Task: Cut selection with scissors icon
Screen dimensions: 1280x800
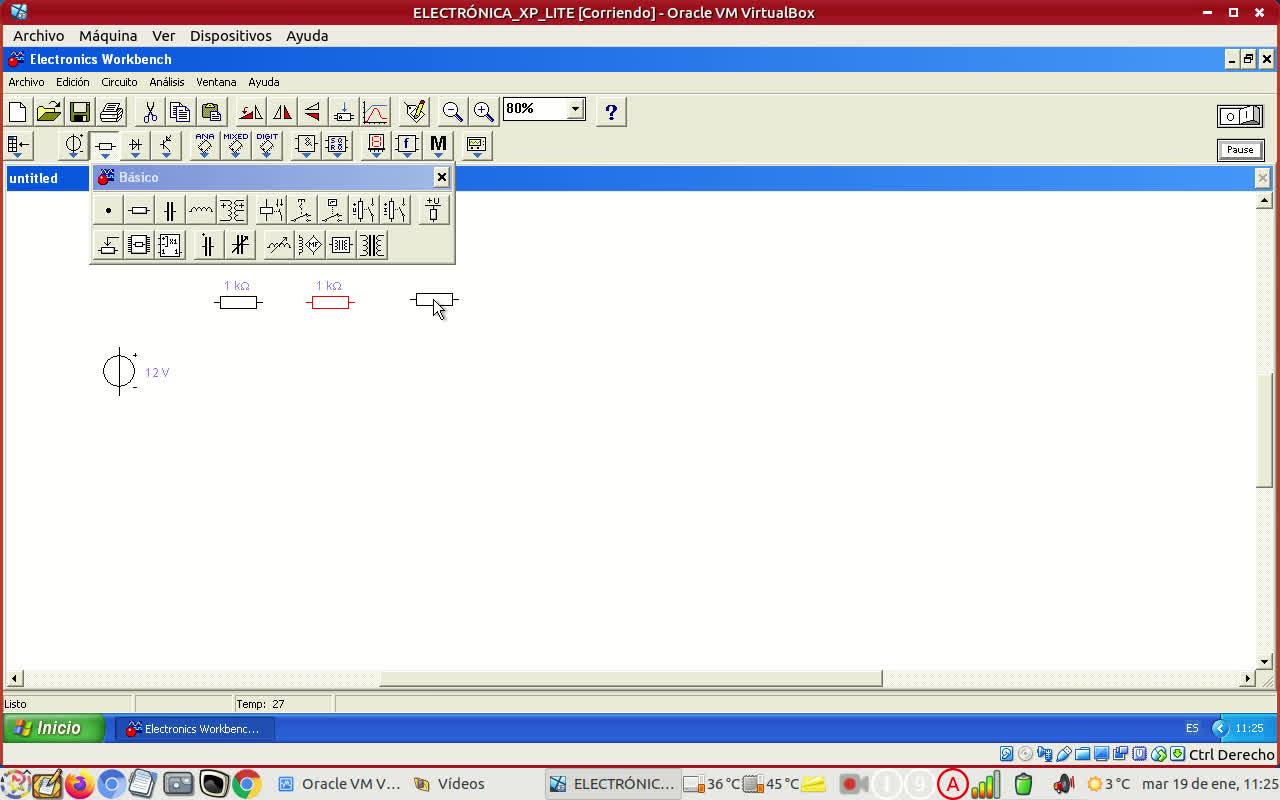Action: pos(150,112)
